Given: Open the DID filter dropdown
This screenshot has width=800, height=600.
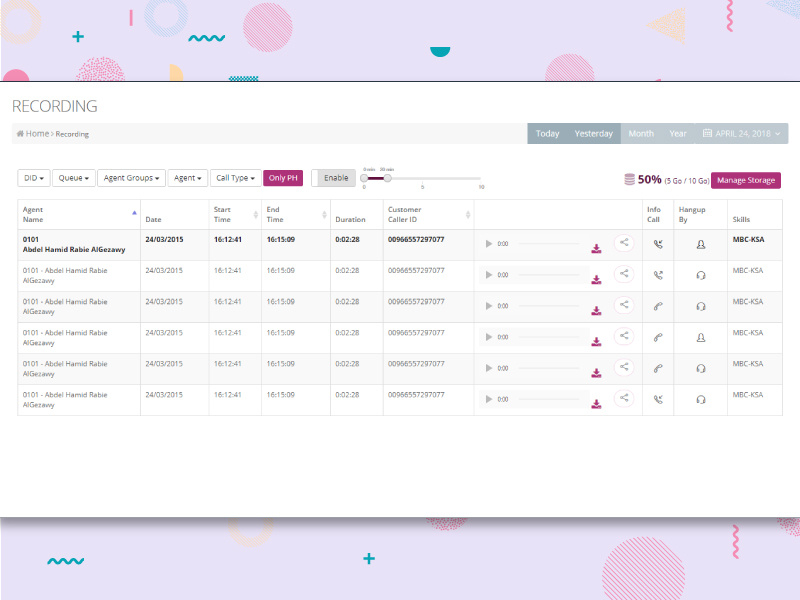Looking at the screenshot, I should click(31, 177).
